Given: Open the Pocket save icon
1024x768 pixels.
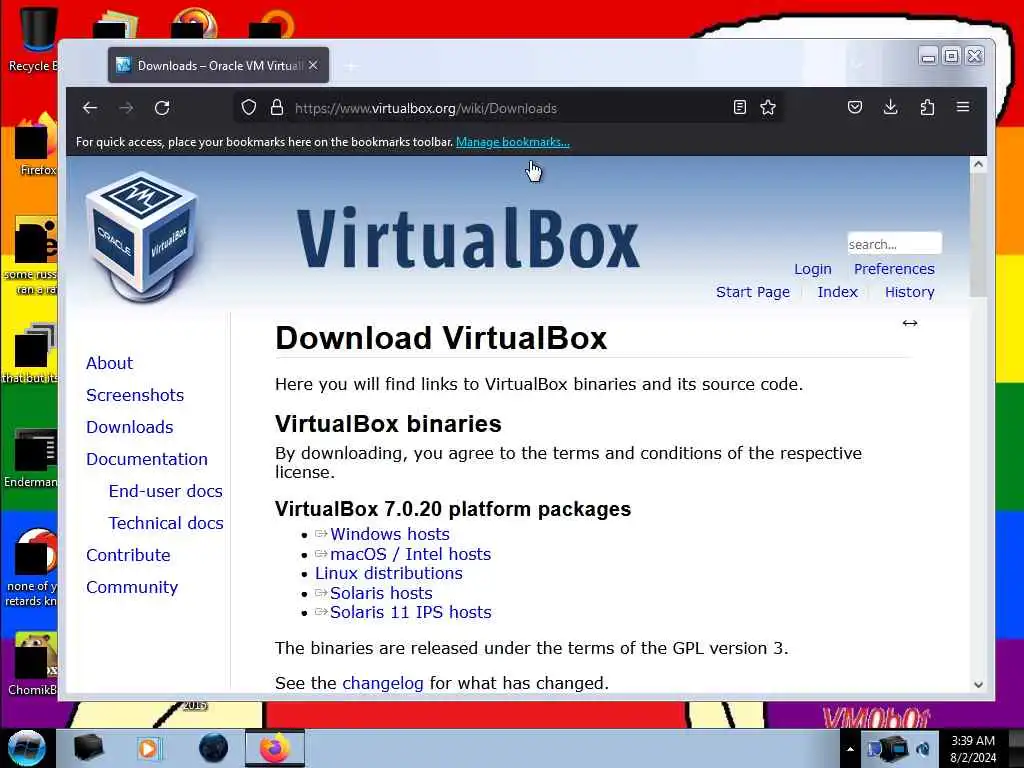Looking at the screenshot, I should [x=855, y=107].
